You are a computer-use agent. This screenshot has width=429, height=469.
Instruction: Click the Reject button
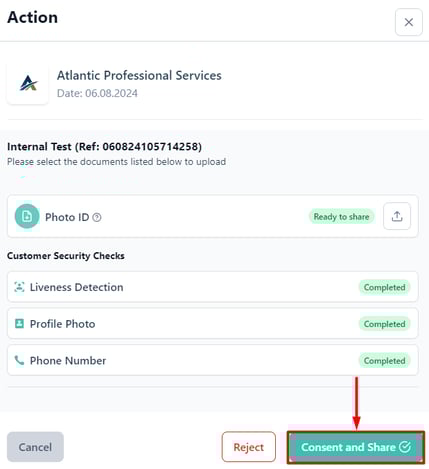249,447
